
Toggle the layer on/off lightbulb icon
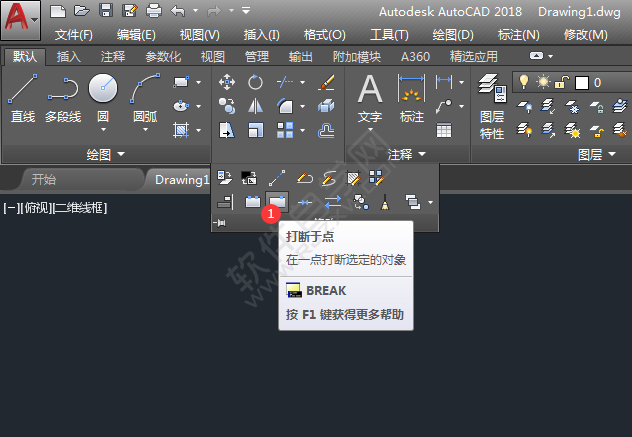click(x=522, y=81)
